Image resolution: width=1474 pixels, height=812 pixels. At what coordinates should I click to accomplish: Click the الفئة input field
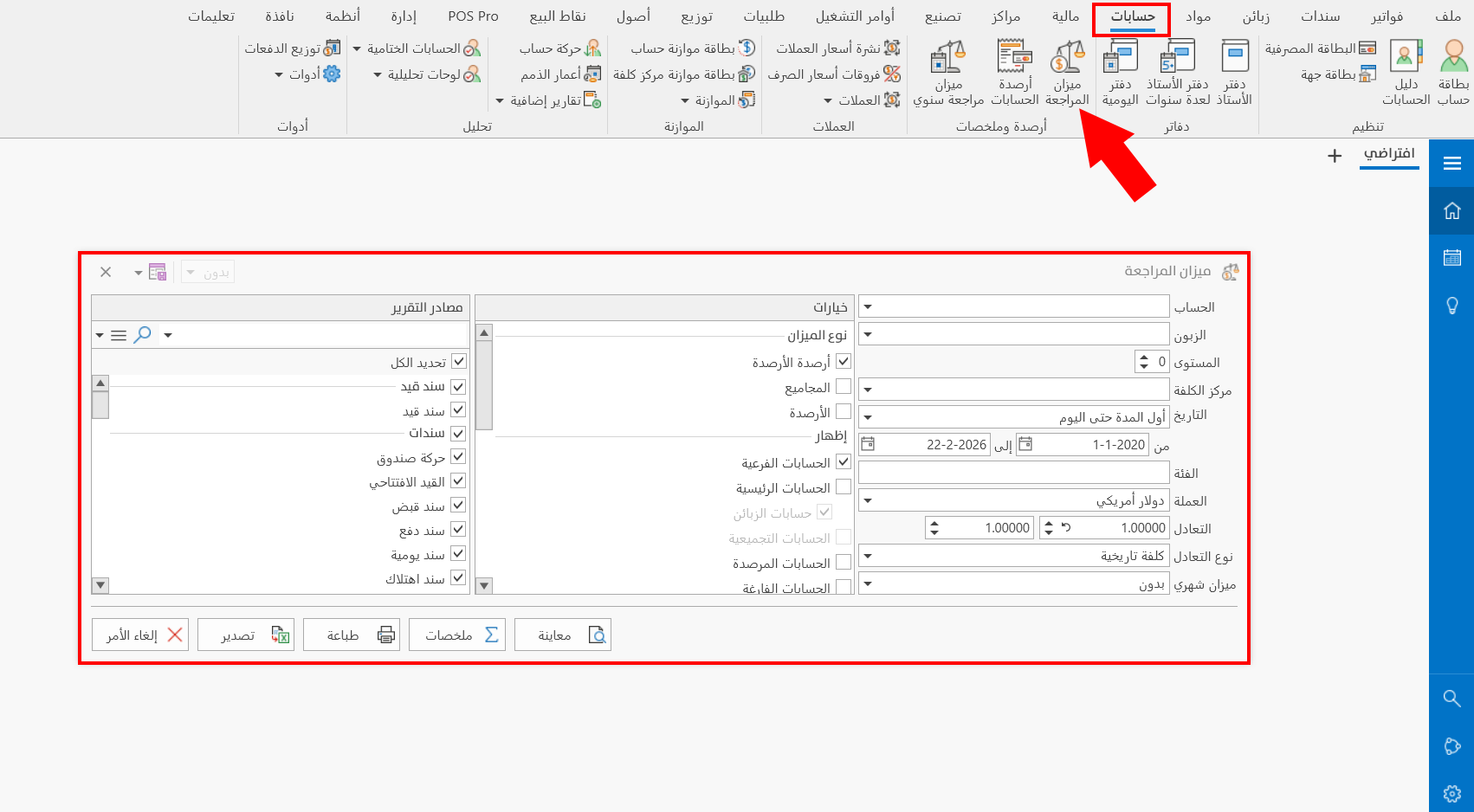click(1014, 473)
